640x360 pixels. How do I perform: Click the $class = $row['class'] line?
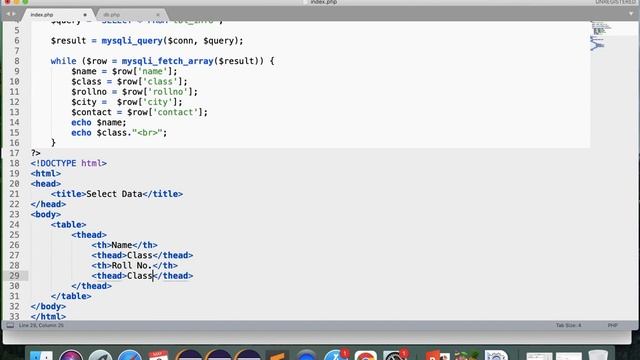[x=129, y=82]
